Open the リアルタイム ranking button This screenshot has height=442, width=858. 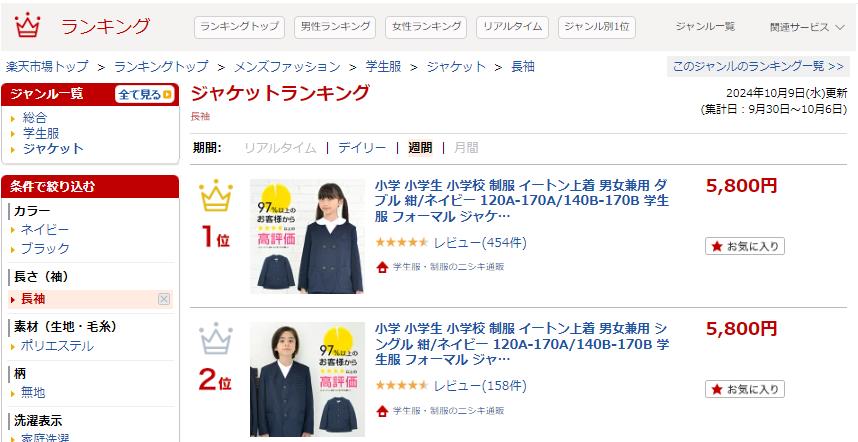(512, 27)
